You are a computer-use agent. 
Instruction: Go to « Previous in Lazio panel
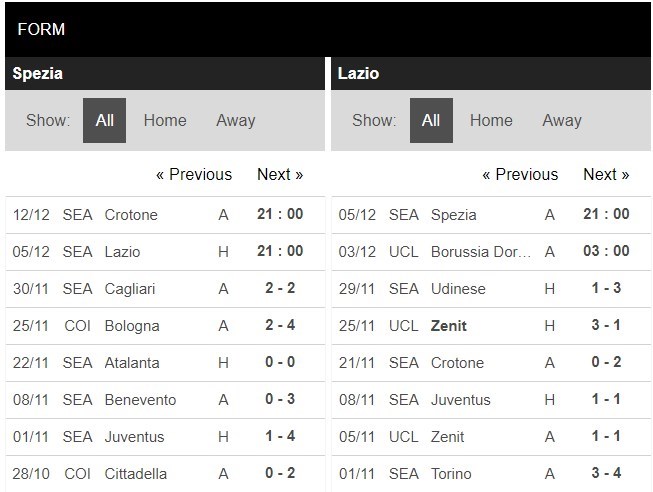point(520,174)
